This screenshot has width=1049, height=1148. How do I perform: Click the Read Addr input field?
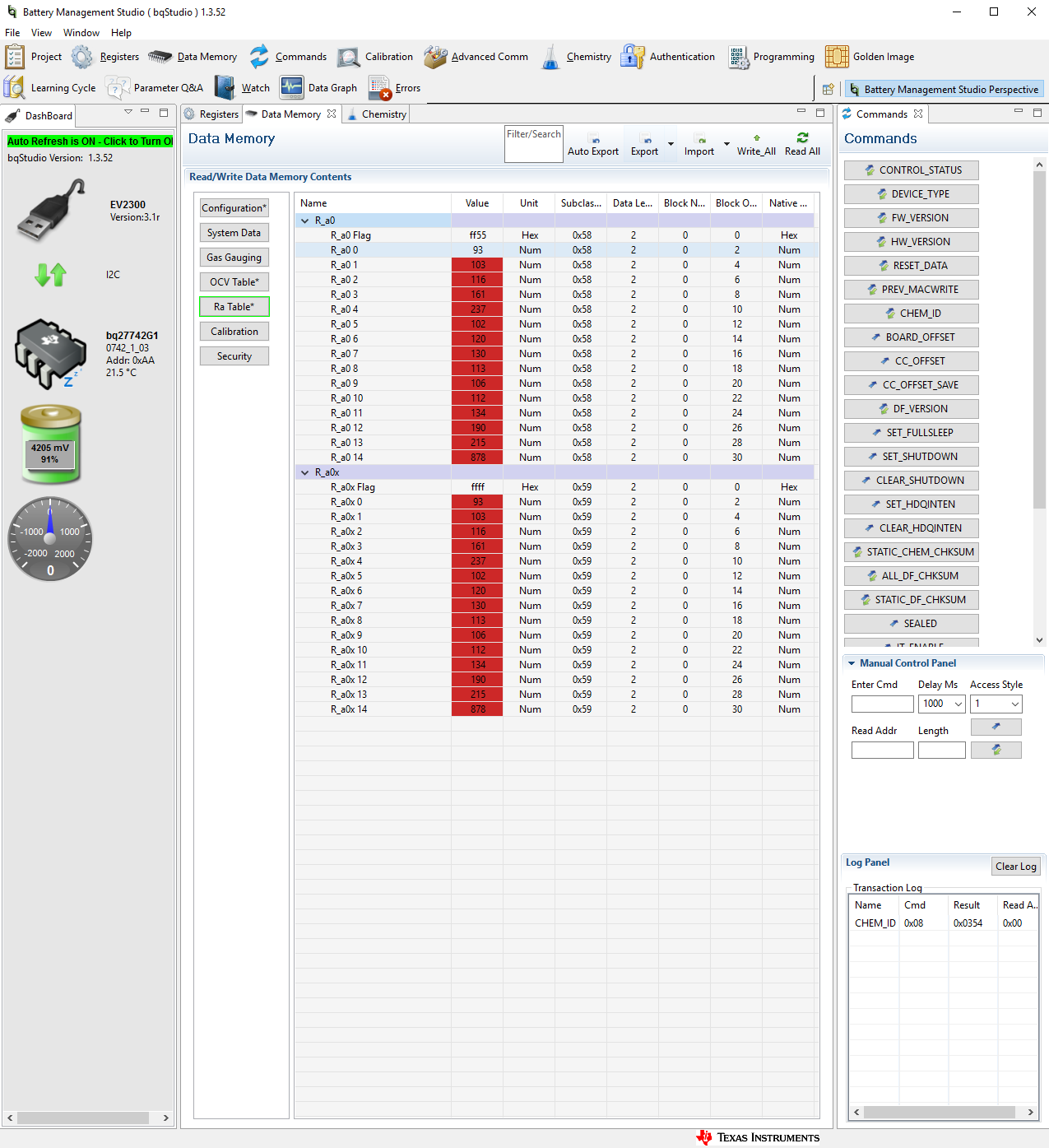(883, 751)
